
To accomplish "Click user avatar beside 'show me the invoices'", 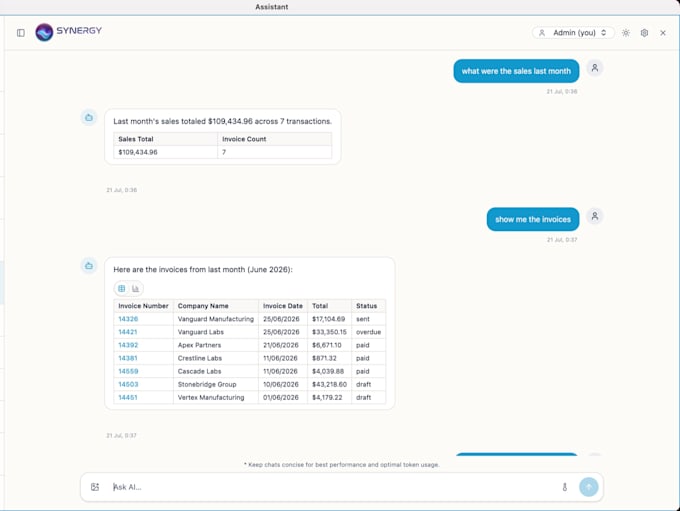I will point(595,216).
